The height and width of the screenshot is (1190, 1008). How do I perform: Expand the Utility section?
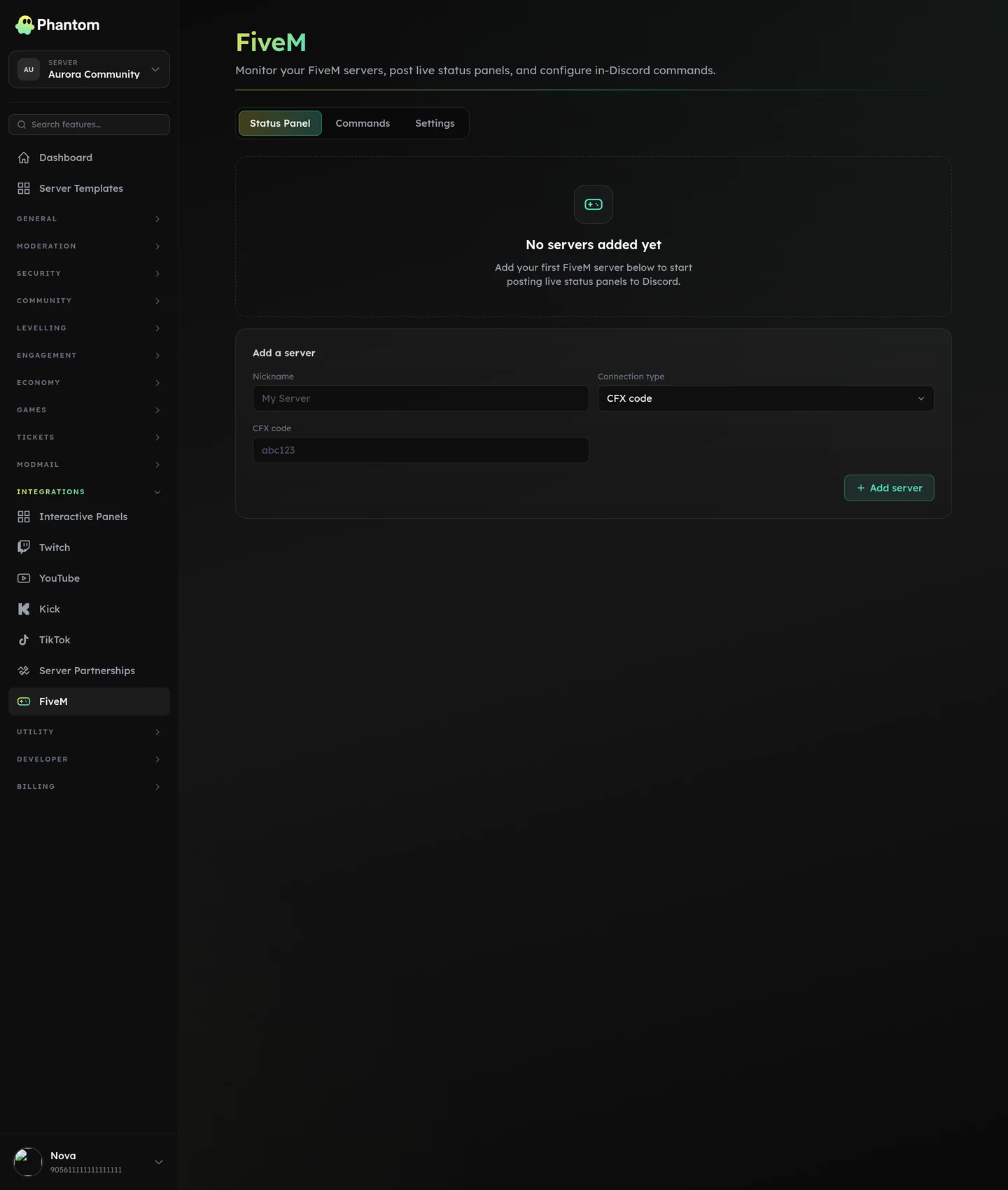pyautogui.click(x=89, y=732)
